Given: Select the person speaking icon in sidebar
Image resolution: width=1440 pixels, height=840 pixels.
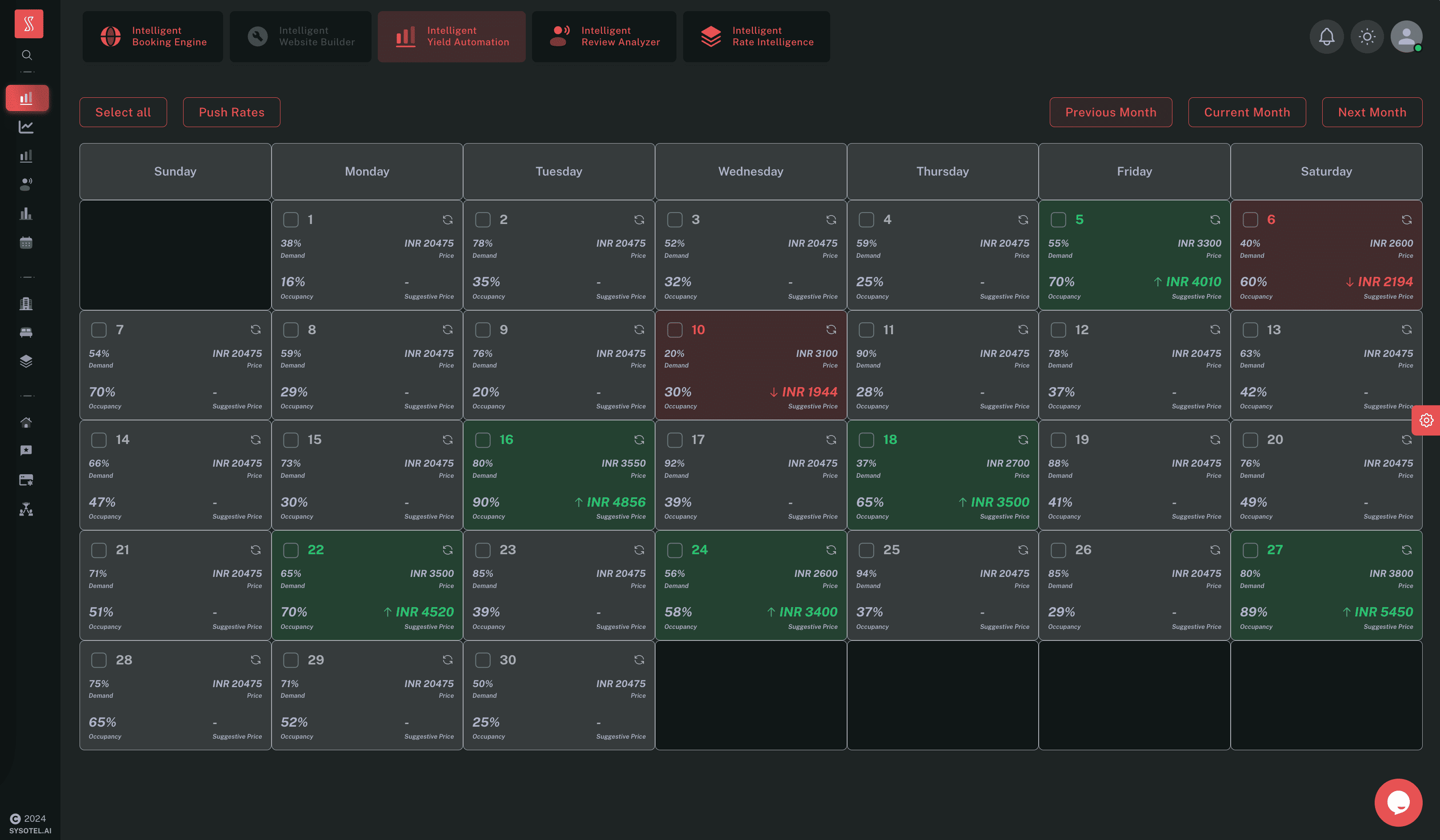Looking at the screenshot, I should tap(26, 184).
